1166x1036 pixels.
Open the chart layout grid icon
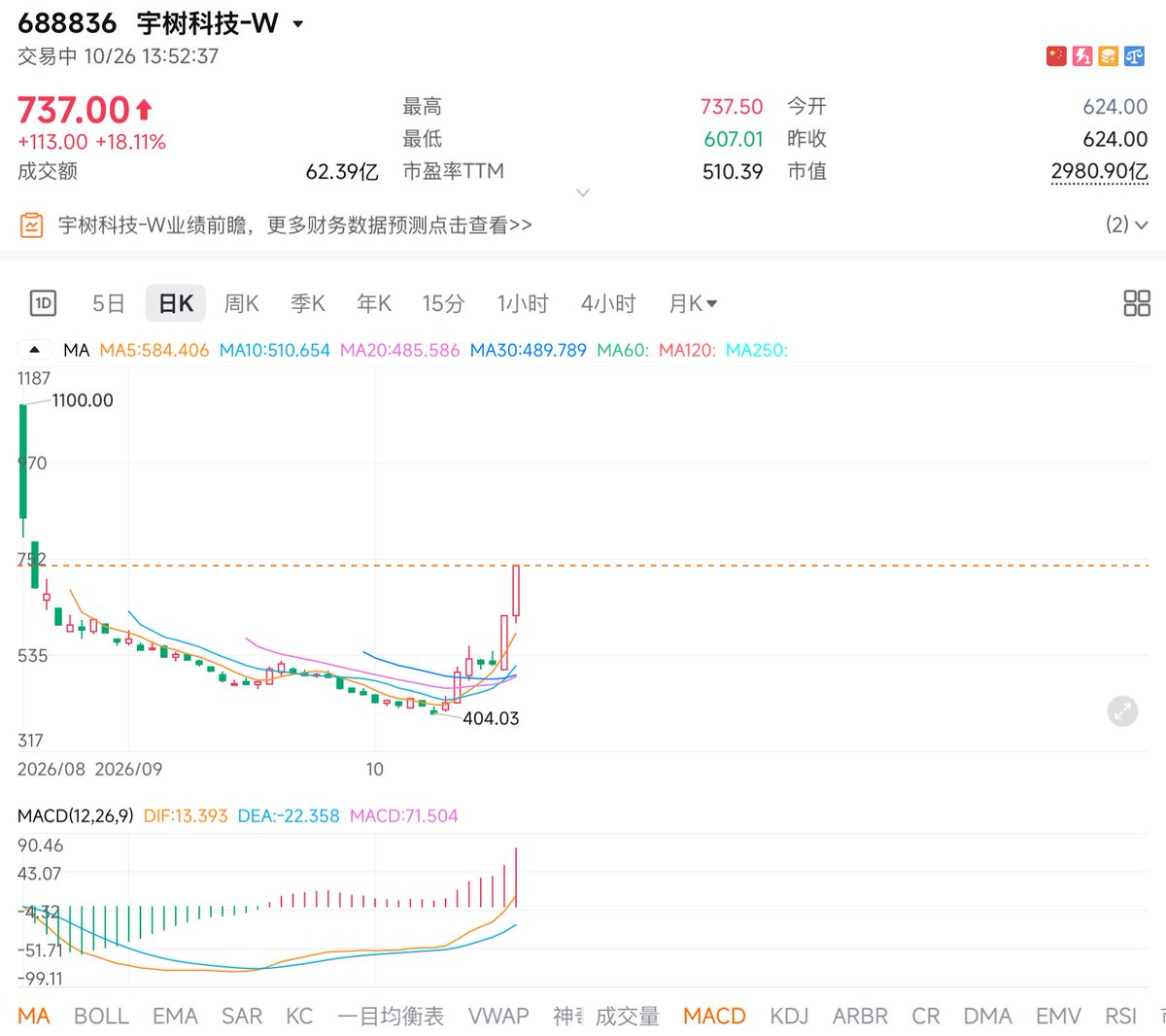click(1137, 303)
